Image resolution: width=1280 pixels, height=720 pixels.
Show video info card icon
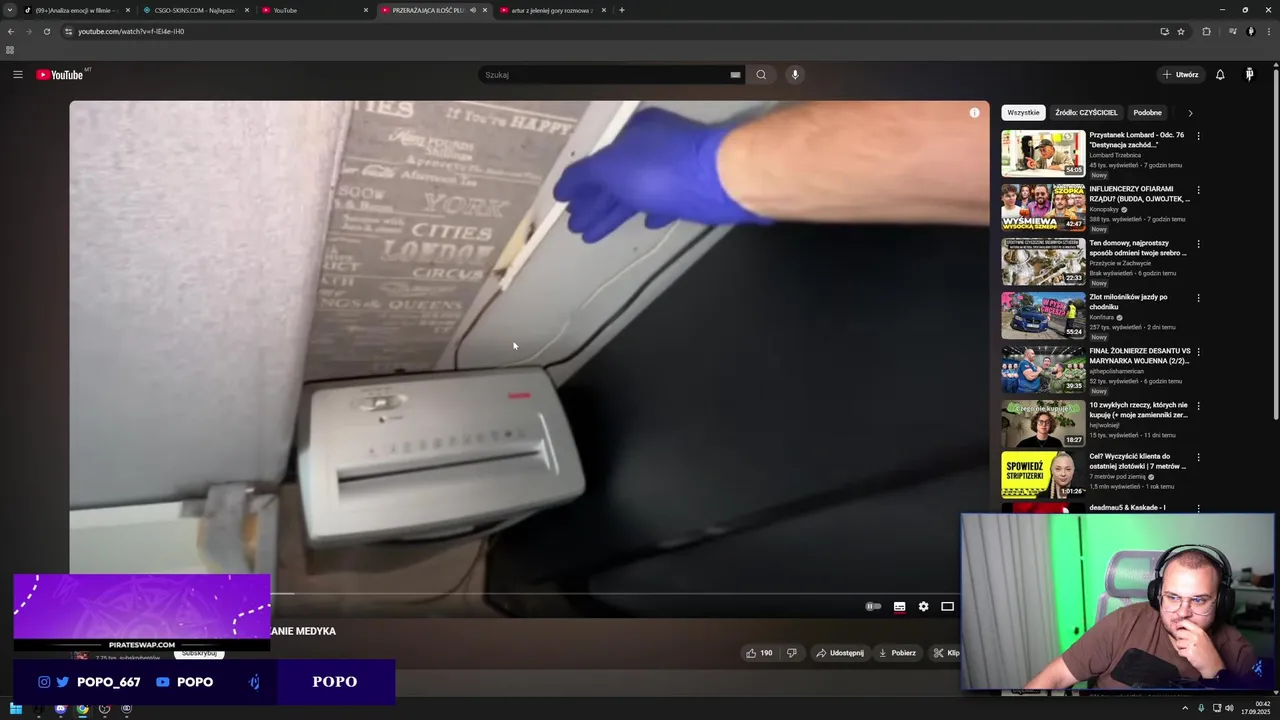[x=974, y=113]
